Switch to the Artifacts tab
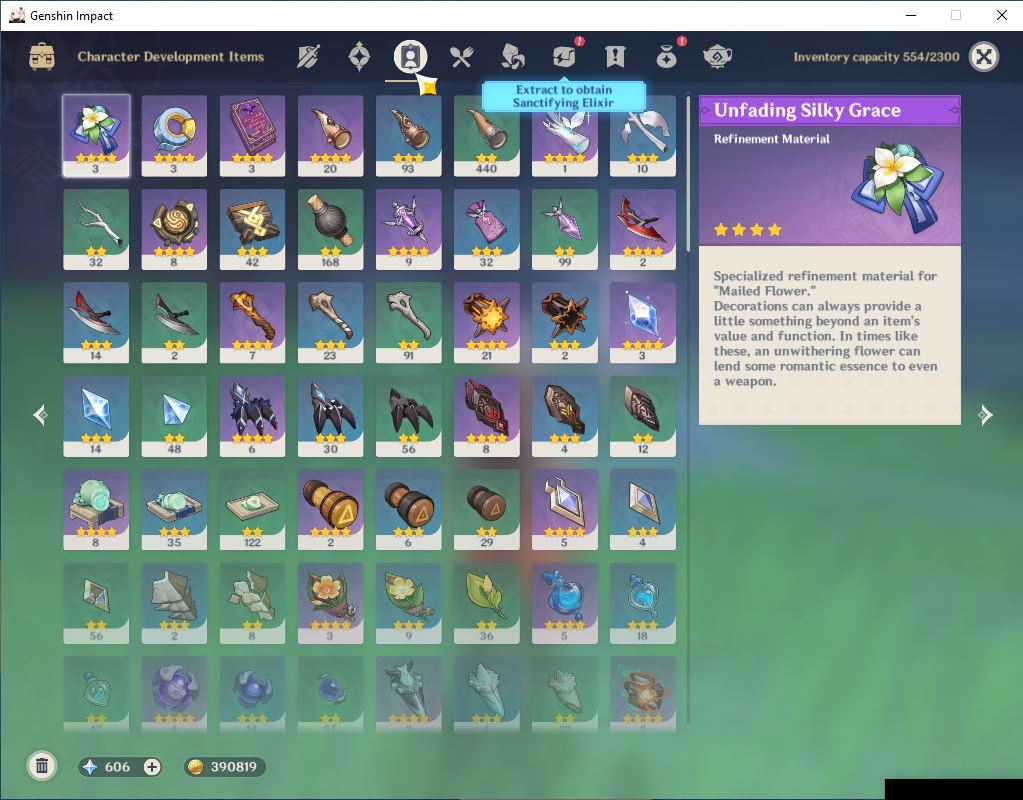 359,57
